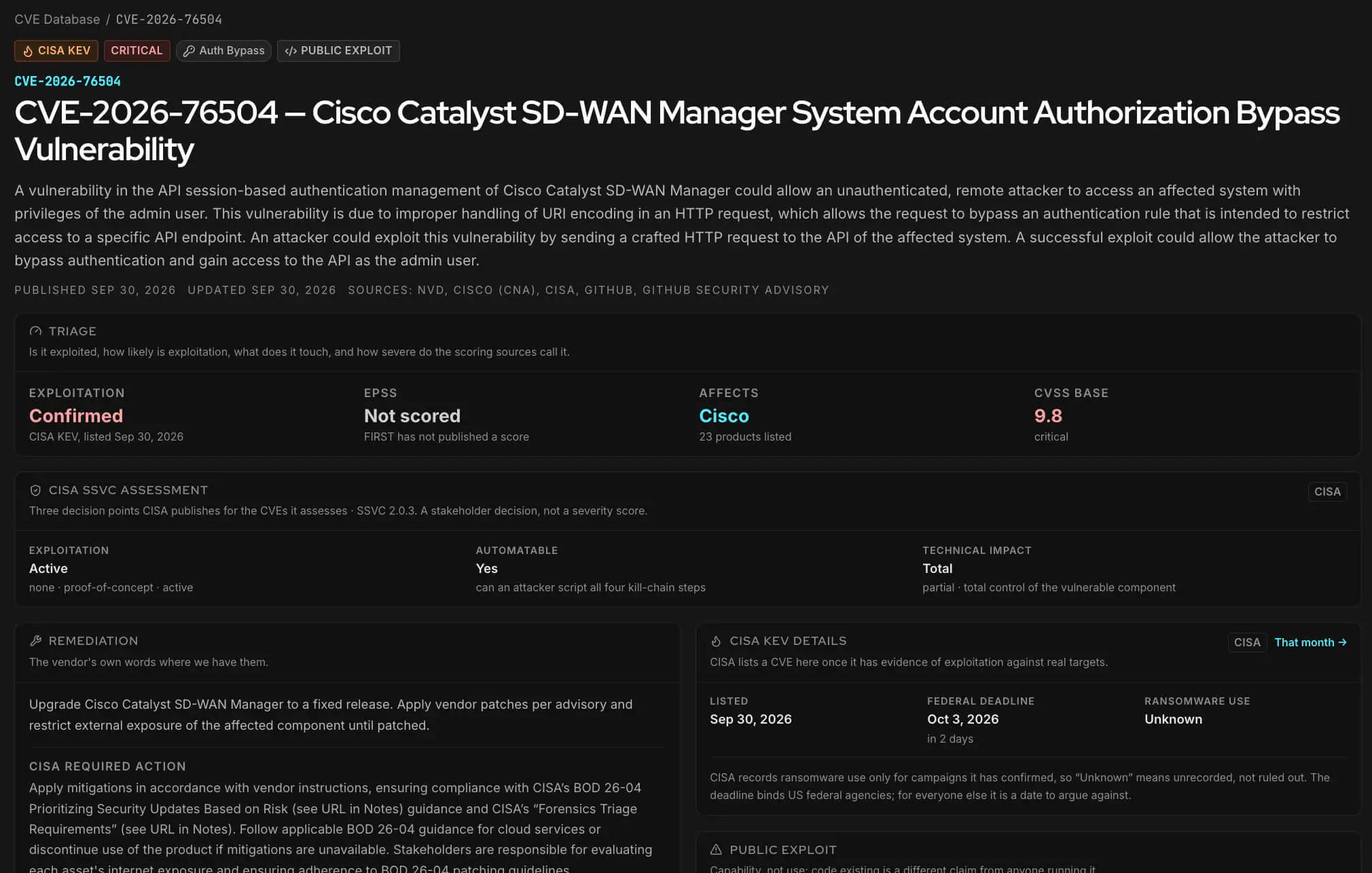The width and height of the screenshot is (1372, 873).
Task: Click 'FIRST has not published a score' text
Action: coord(446,436)
